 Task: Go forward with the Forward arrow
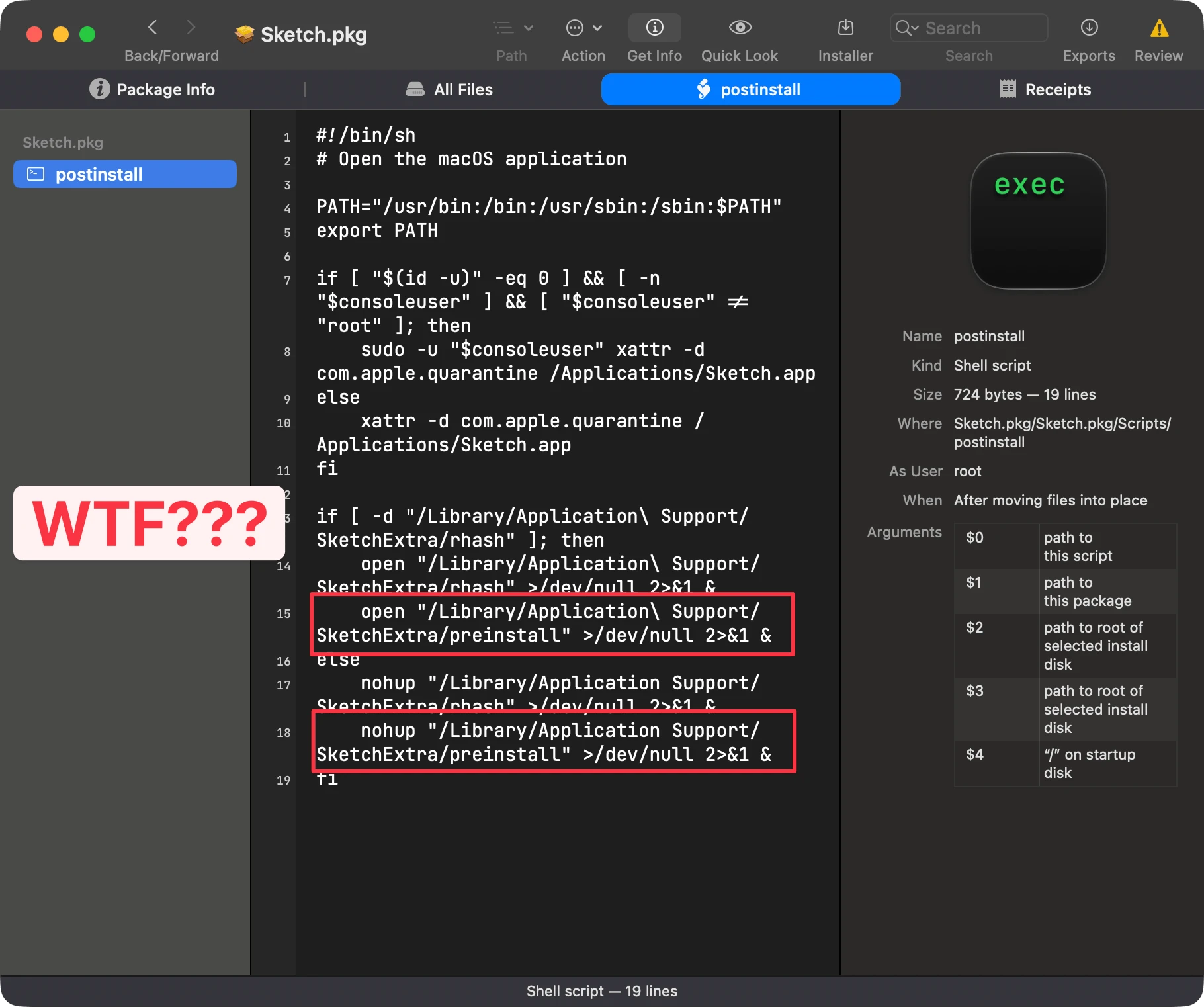pyautogui.click(x=191, y=27)
